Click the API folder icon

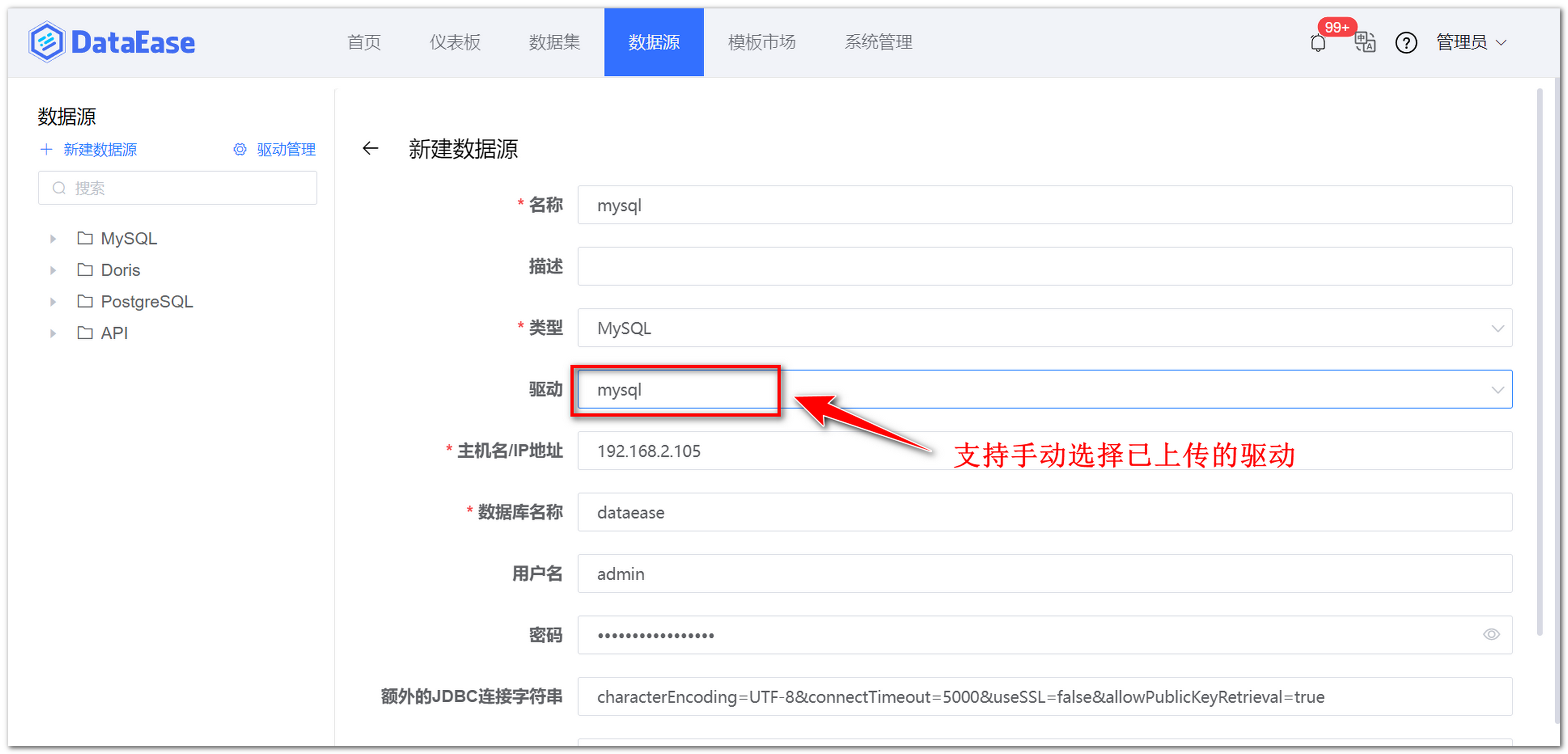tap(85, 333)
